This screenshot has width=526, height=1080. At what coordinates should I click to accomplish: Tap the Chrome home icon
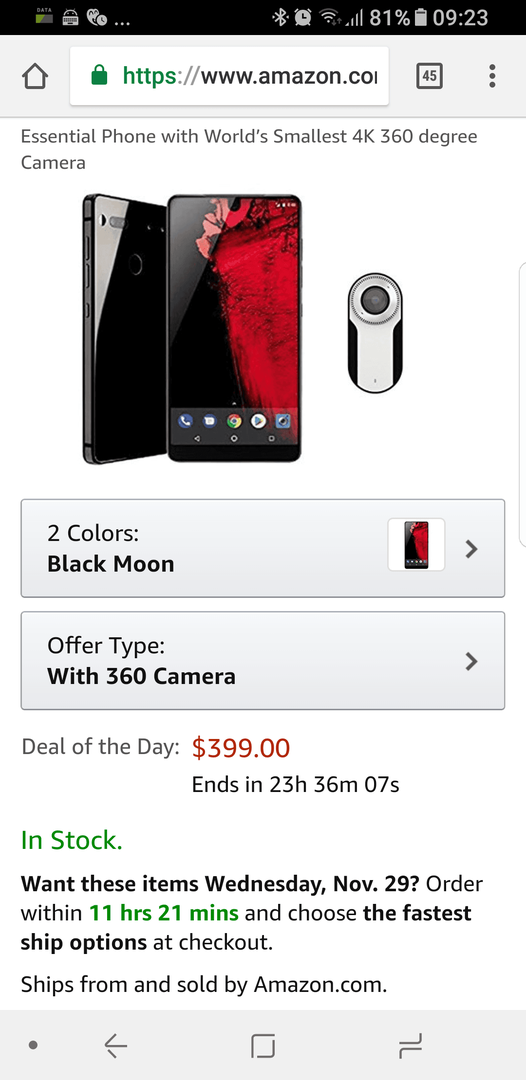[35, 76]
